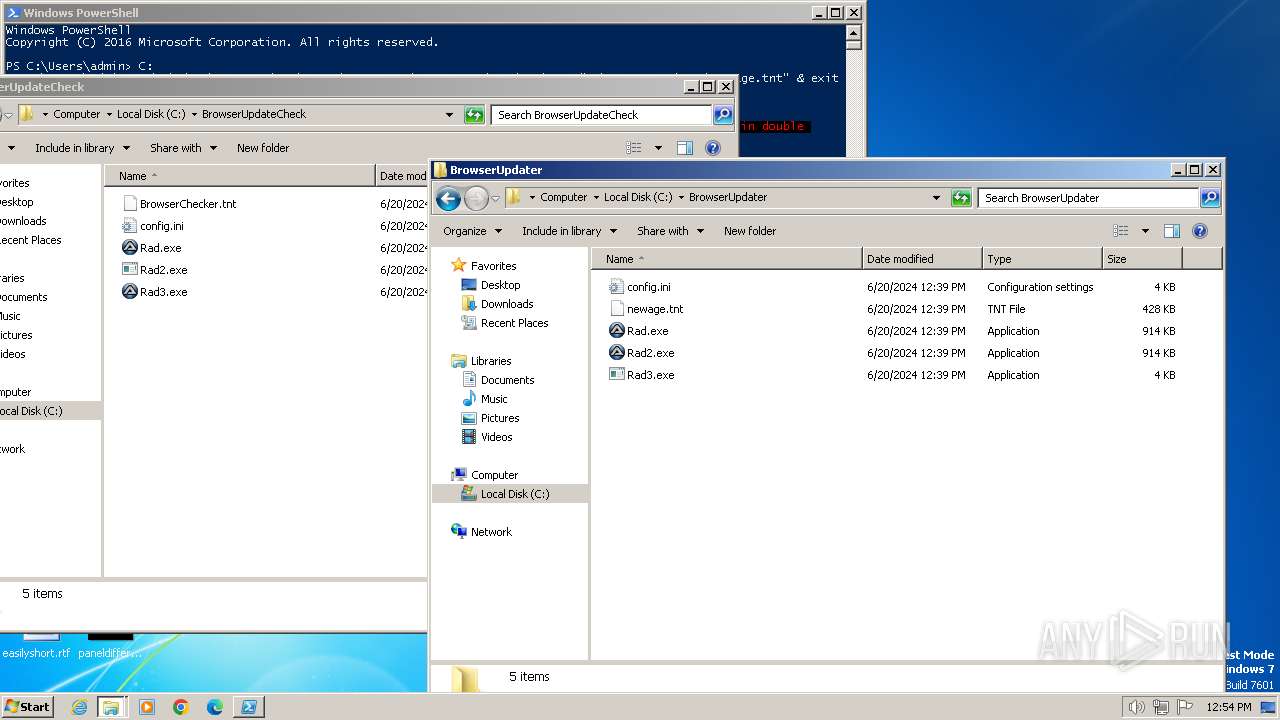Sort by Type column in BrowserUpdater
The height and width of the screenshot is (720, 1280).
(1042, 259)
